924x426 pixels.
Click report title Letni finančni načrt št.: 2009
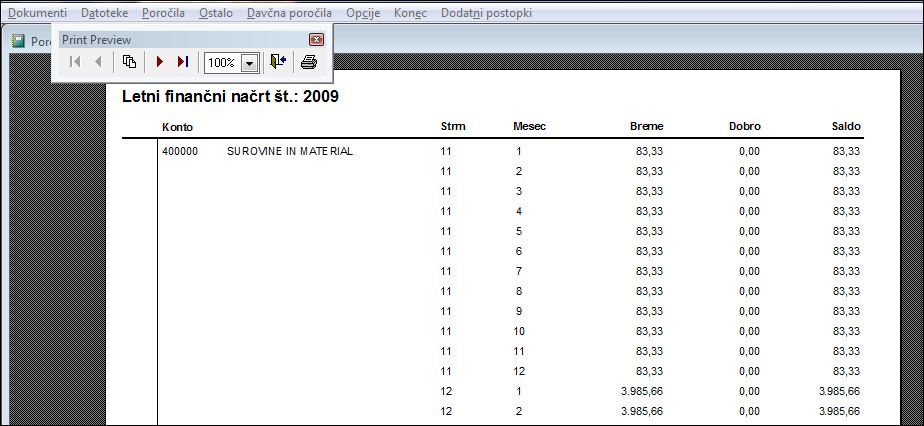click(230, 97)
